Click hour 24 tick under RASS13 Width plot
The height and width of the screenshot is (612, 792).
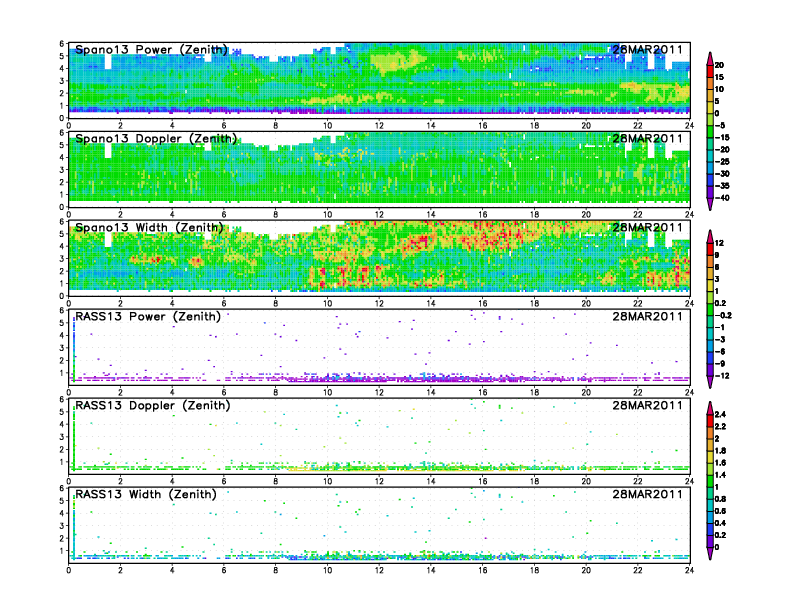[x=689, y=569]
